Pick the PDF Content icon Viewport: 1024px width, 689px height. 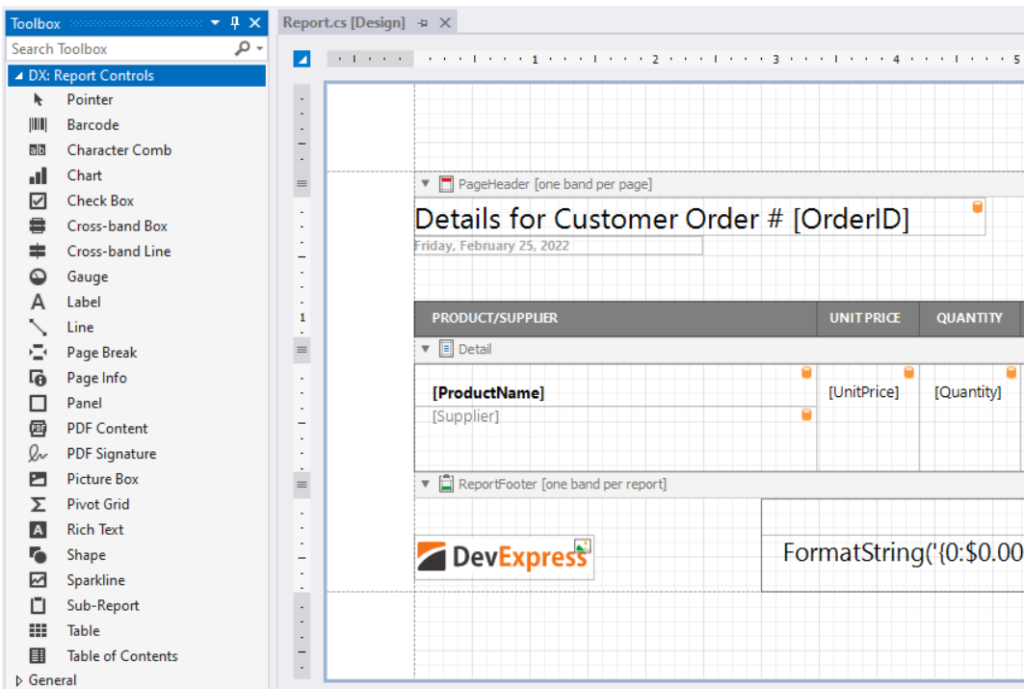pos(38,428)
